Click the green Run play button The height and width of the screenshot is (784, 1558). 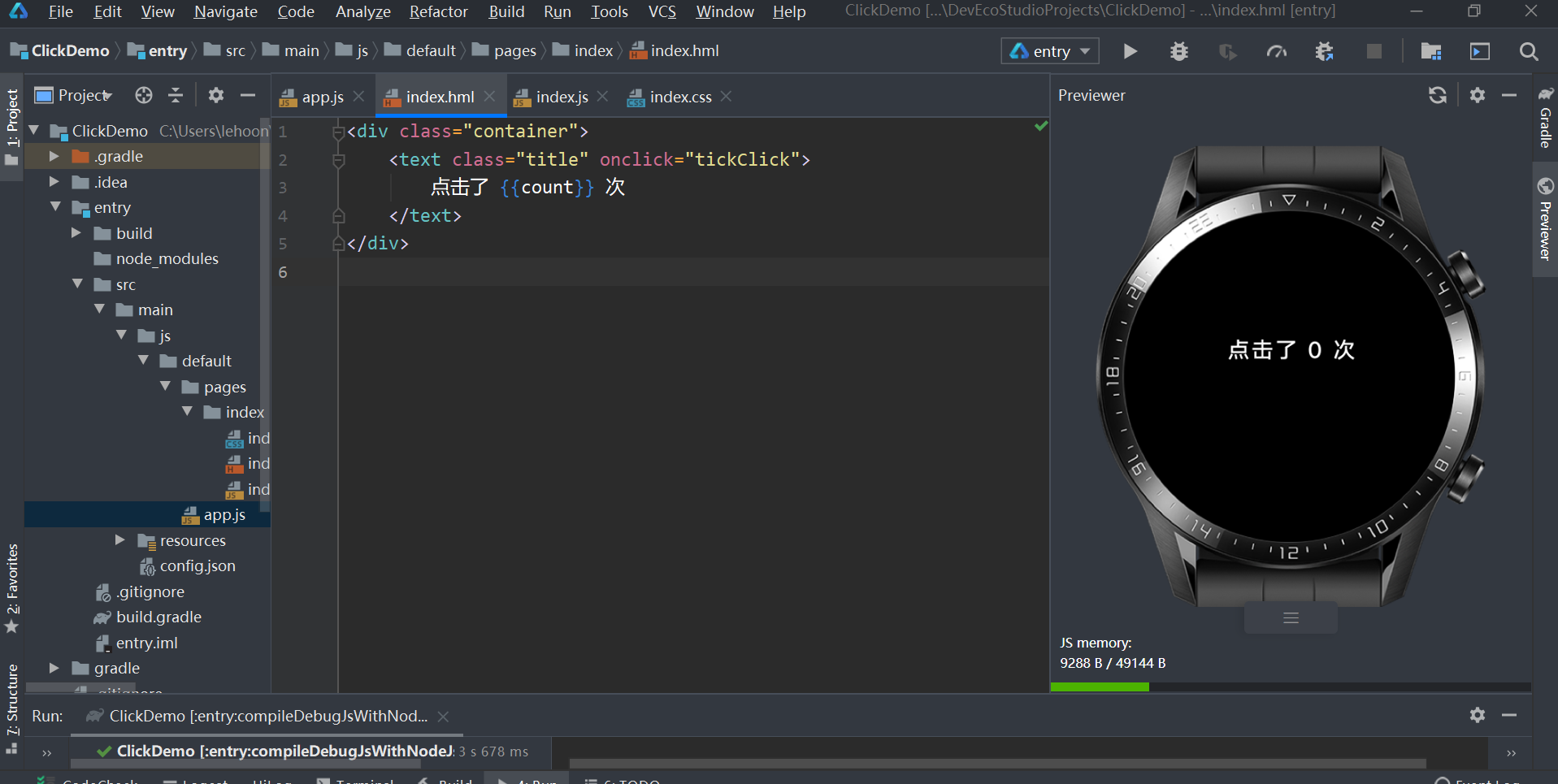pos(1130,51)
